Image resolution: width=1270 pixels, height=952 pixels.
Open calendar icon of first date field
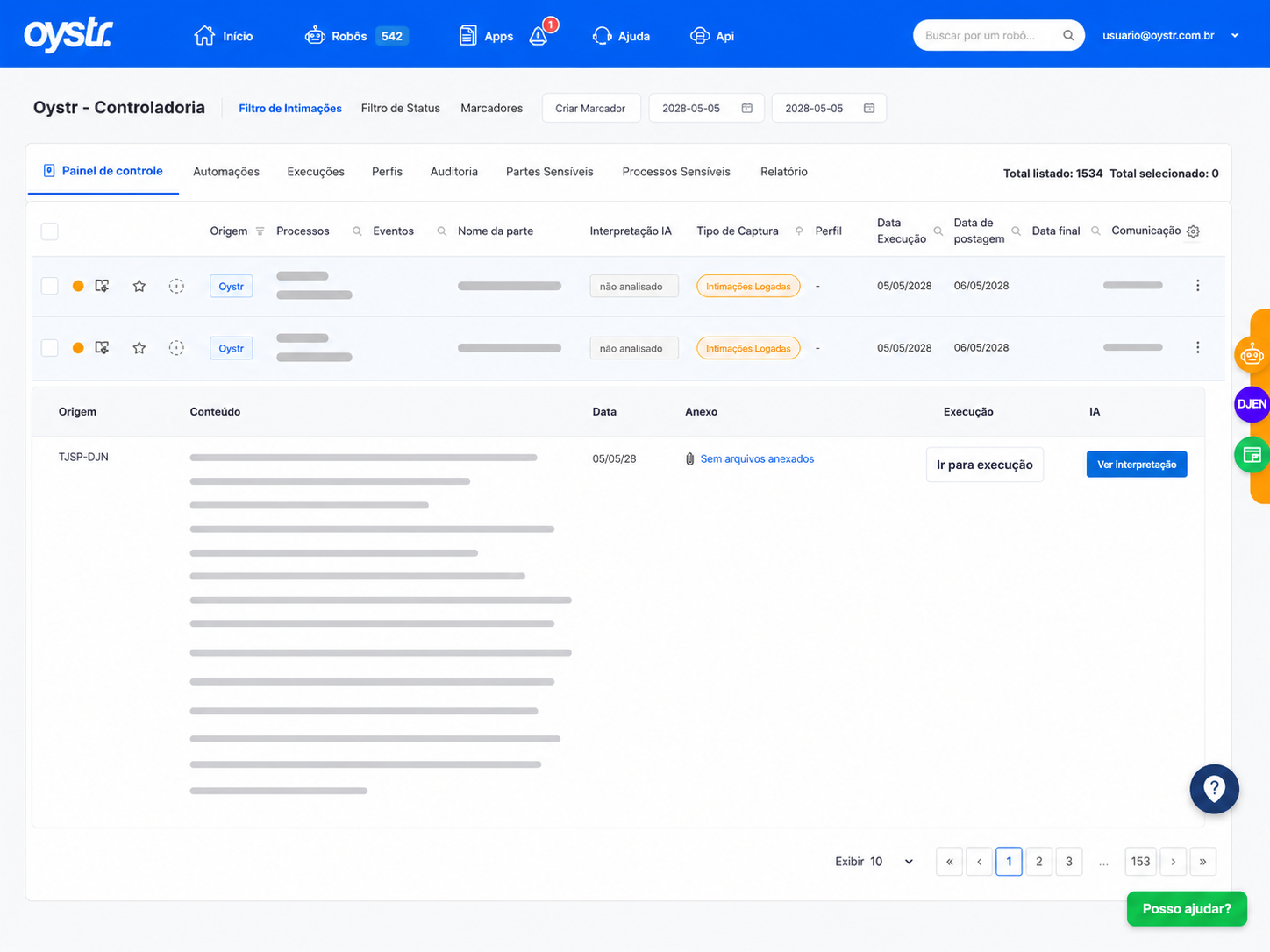tap(747, 108)
